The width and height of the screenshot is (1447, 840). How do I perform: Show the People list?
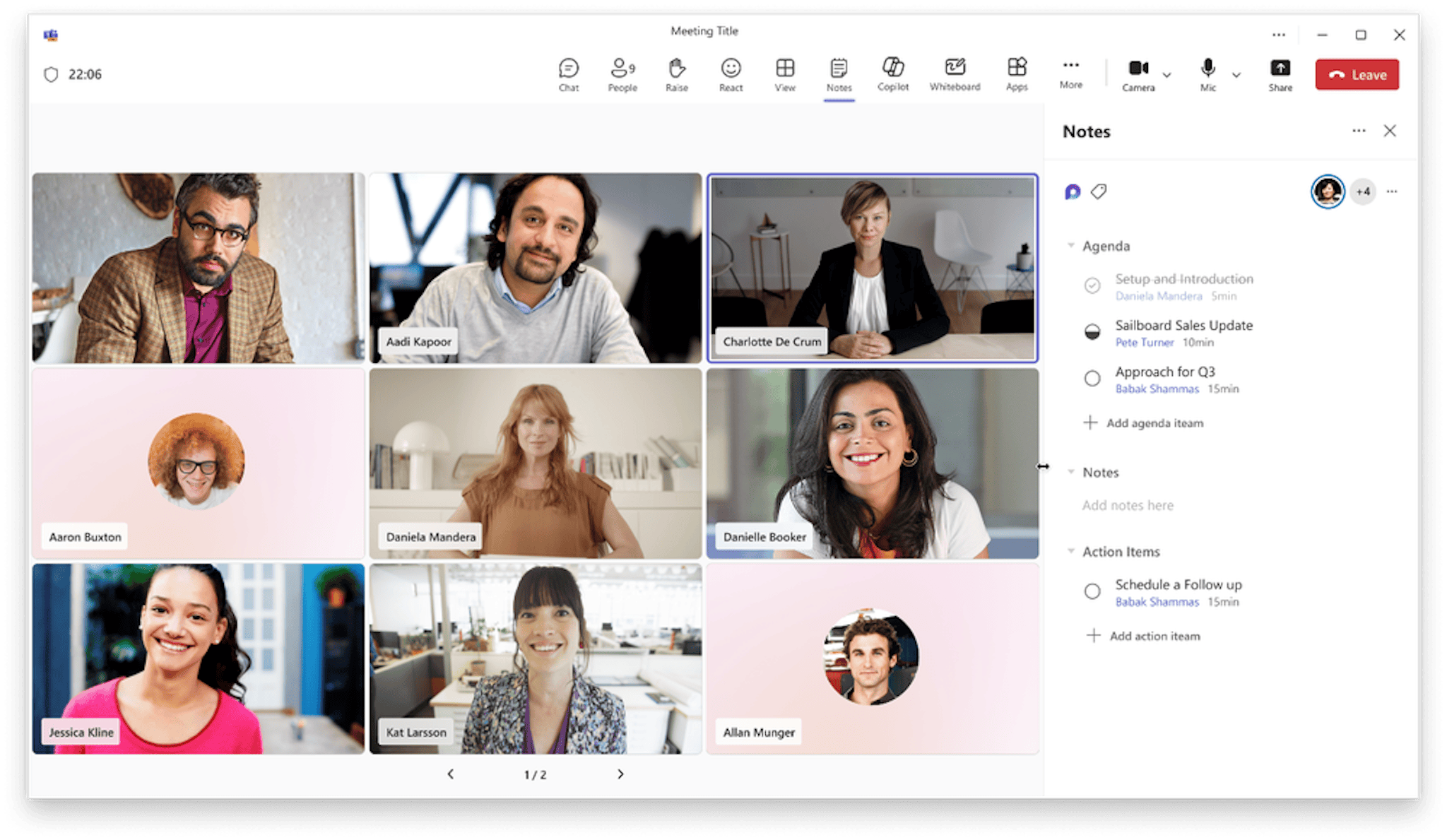622,75
